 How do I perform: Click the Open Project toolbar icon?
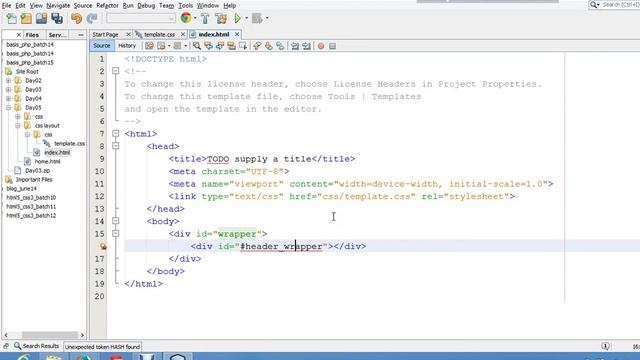[x=41, y=18]
